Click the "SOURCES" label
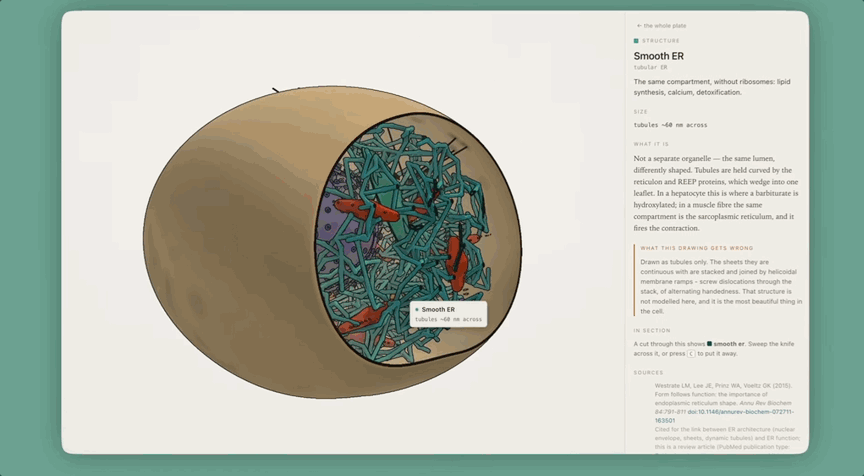The image size is (864, 476). 648,373
